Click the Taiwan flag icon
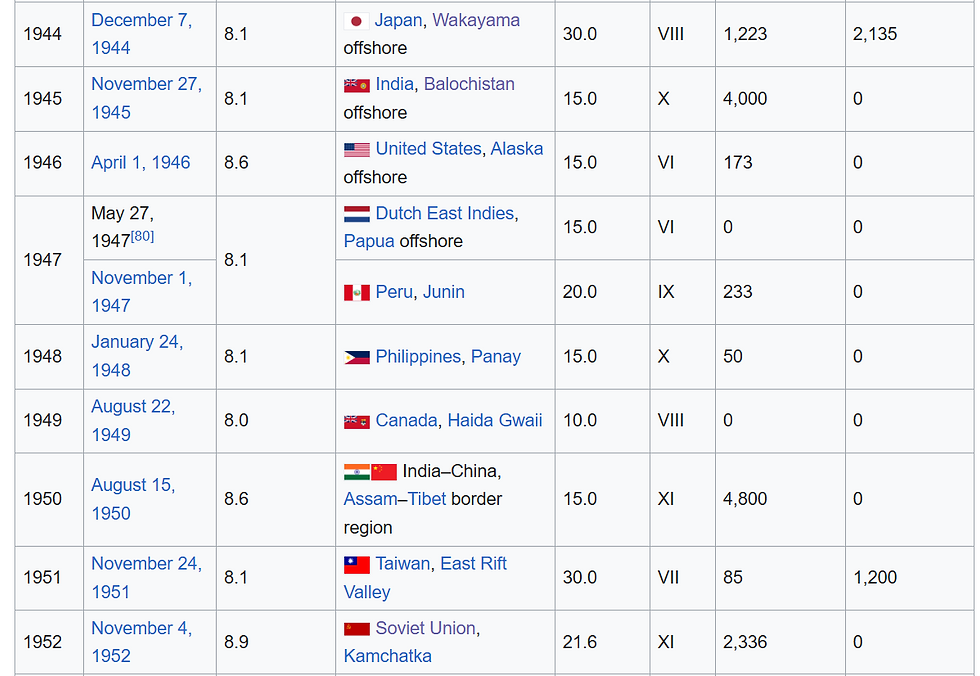Screen dimensions: 980x676 coord(356,565)
